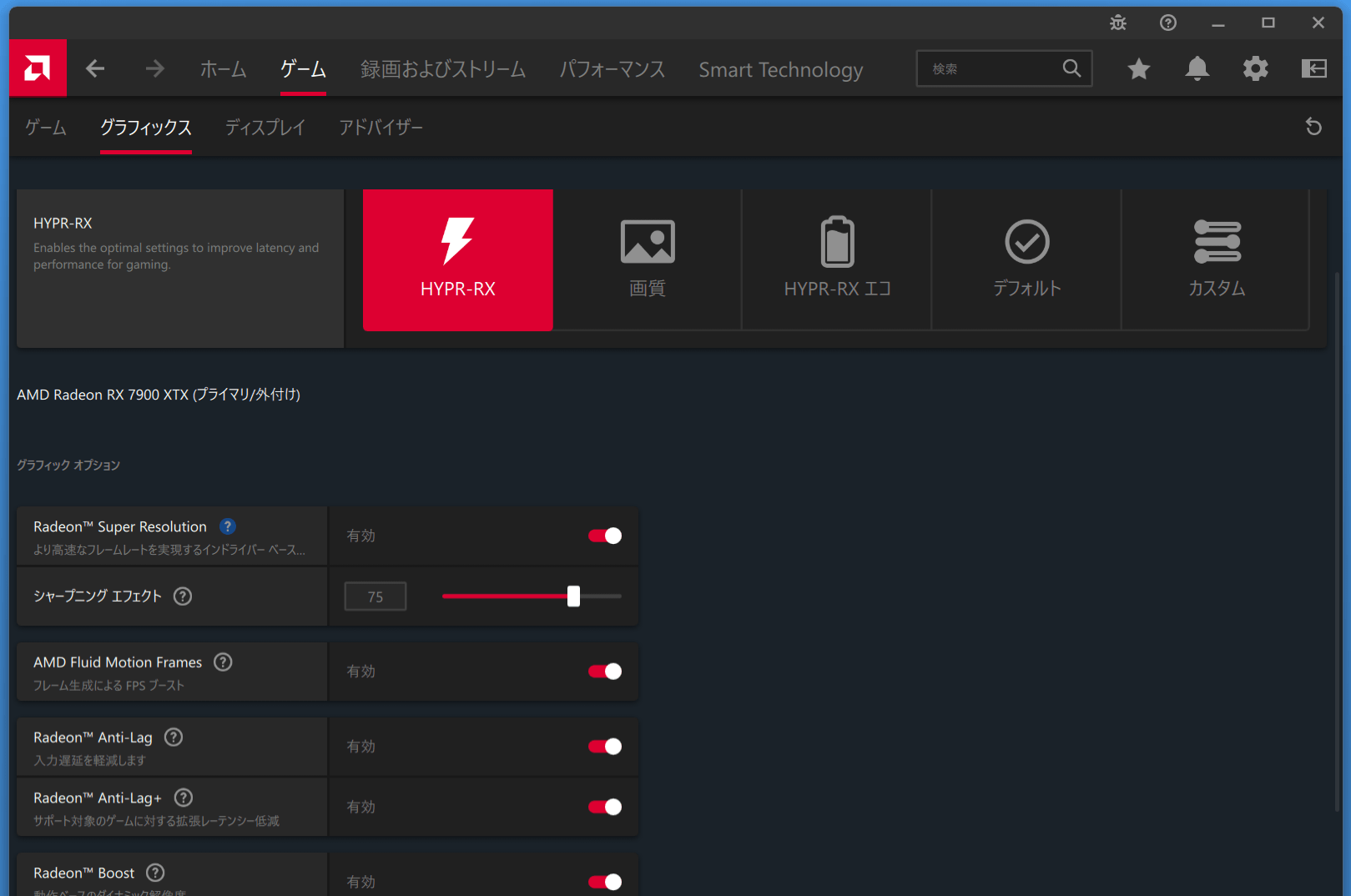Open the ホーム tab
Viewport: 1351px width, 896px height.
pos(223,69)
